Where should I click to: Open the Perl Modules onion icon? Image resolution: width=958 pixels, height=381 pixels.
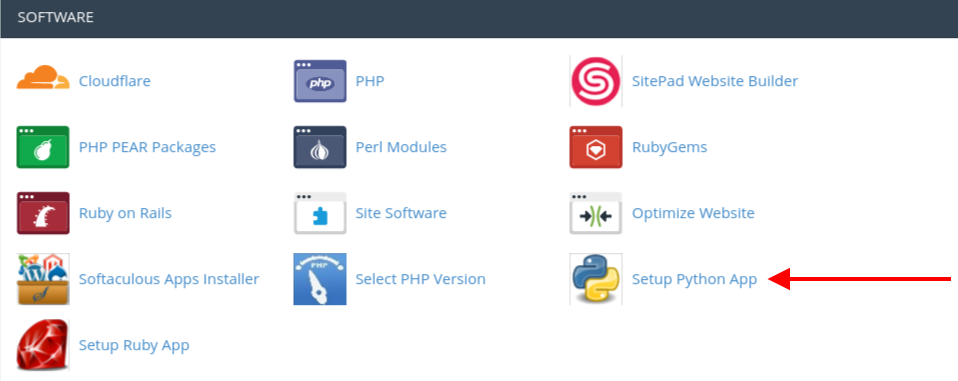[x=320, y=147]
